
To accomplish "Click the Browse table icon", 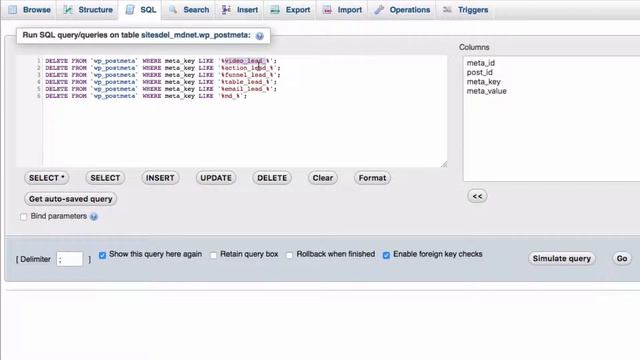I will coord(13,9).
